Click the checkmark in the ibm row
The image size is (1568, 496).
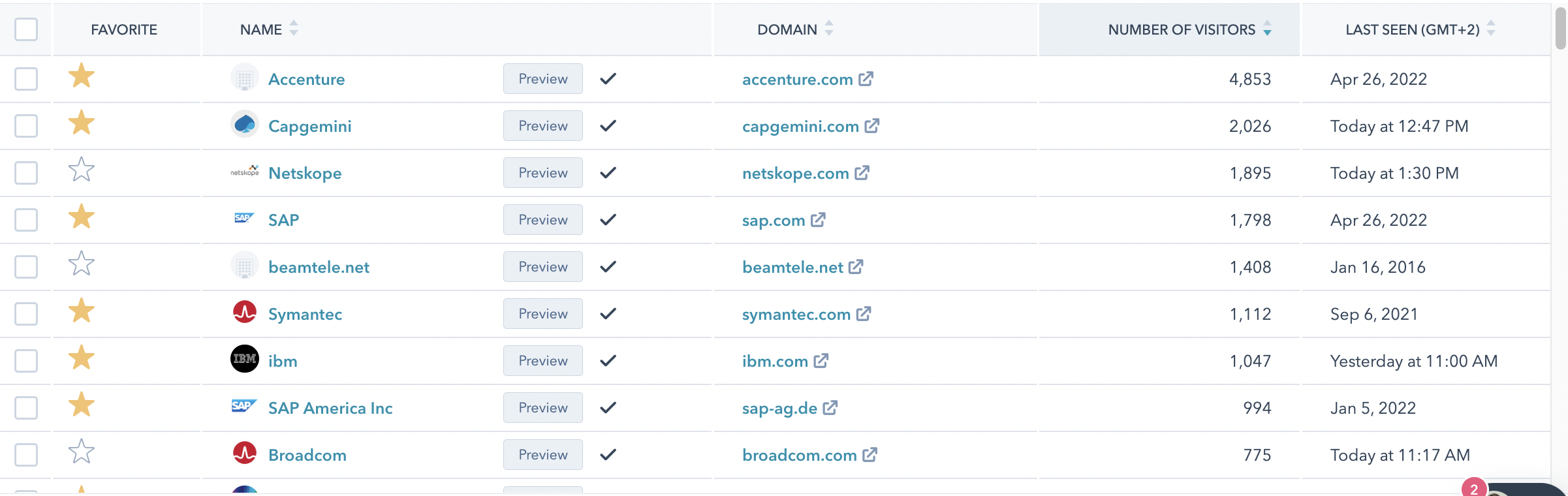(608, 361)
